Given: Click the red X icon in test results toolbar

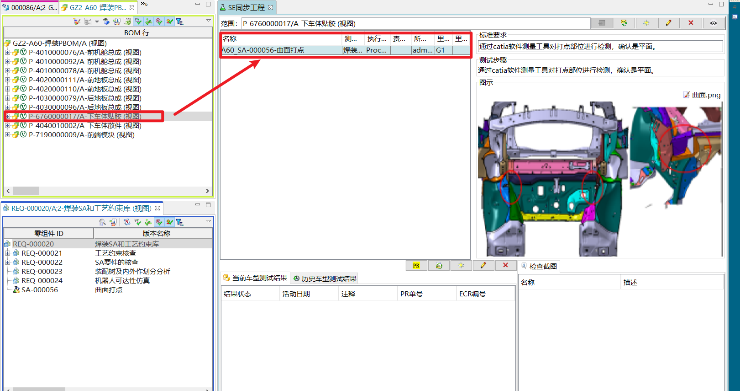Looking at the screenshot, I should (x=505, y=265).
